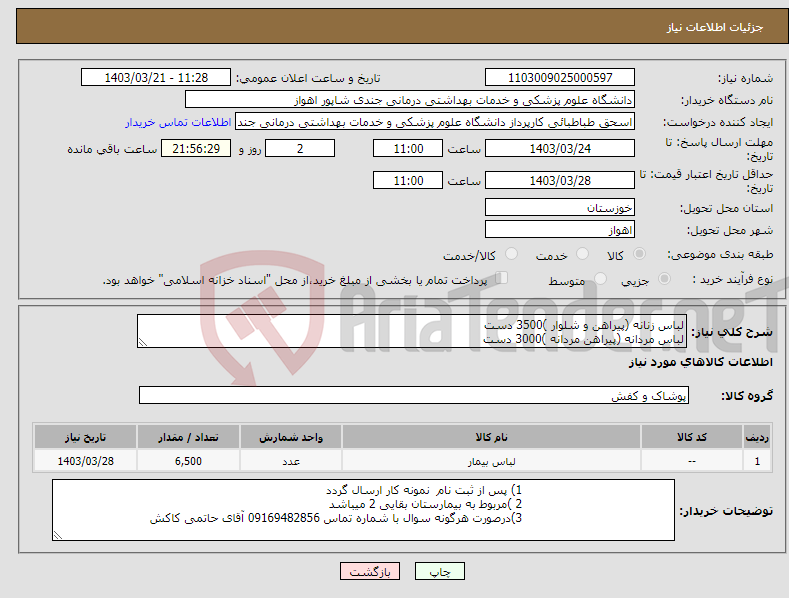
Task: Click the price validity time 11:00 field
Action: pyautogui.click(x=408, y=180)
